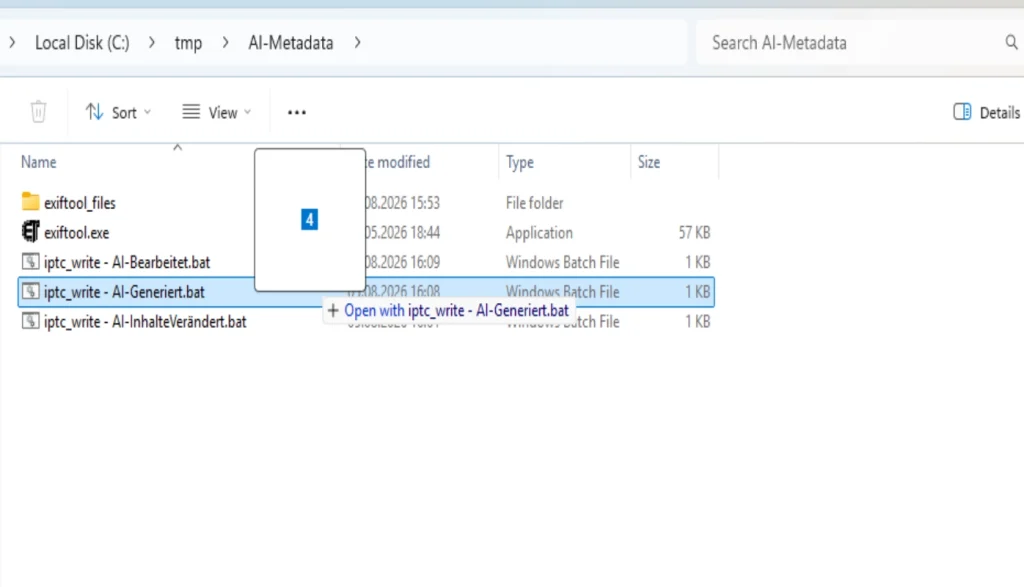
Task: Sort by Date modified column header
Action: pos(398,162)
